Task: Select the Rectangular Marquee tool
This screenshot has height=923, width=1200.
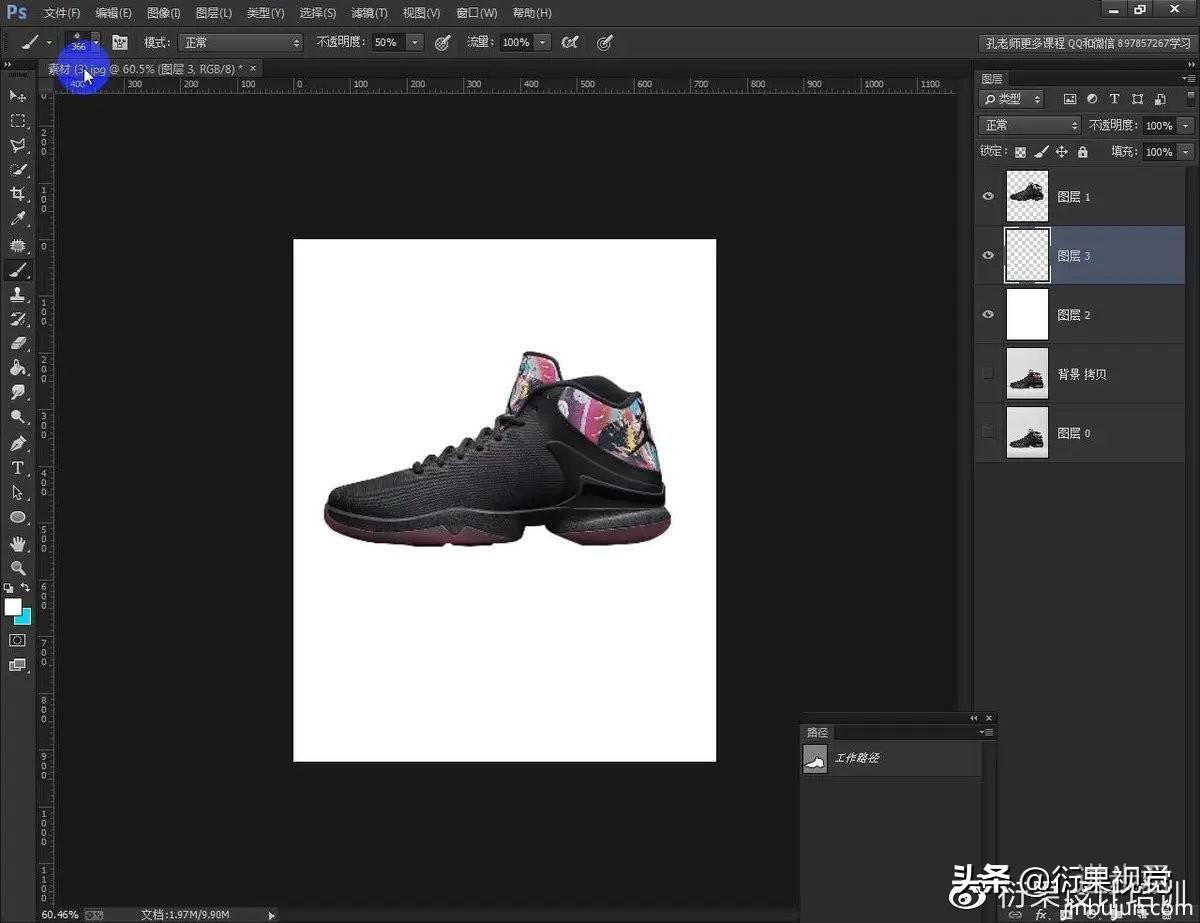Action: coord(17,121)
